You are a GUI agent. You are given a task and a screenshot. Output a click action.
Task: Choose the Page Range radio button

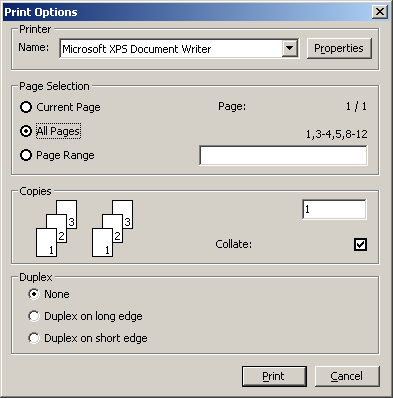click(x=26, y=155)
